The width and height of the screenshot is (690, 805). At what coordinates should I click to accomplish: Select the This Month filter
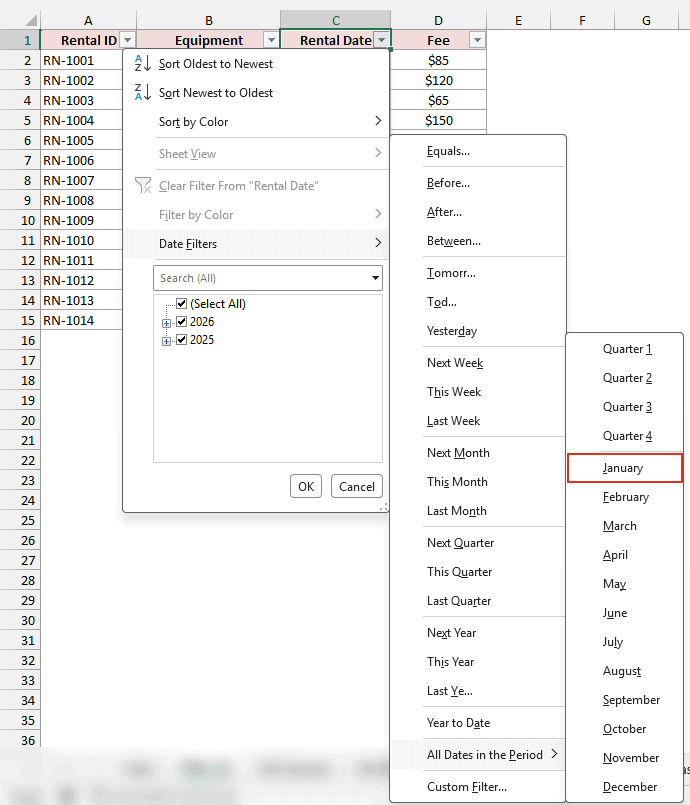tap(478, 482)
